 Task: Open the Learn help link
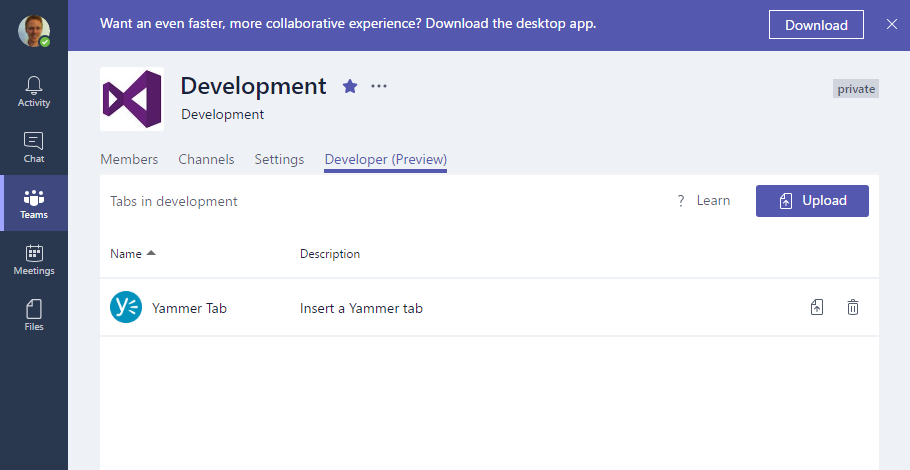click(713, 201)
